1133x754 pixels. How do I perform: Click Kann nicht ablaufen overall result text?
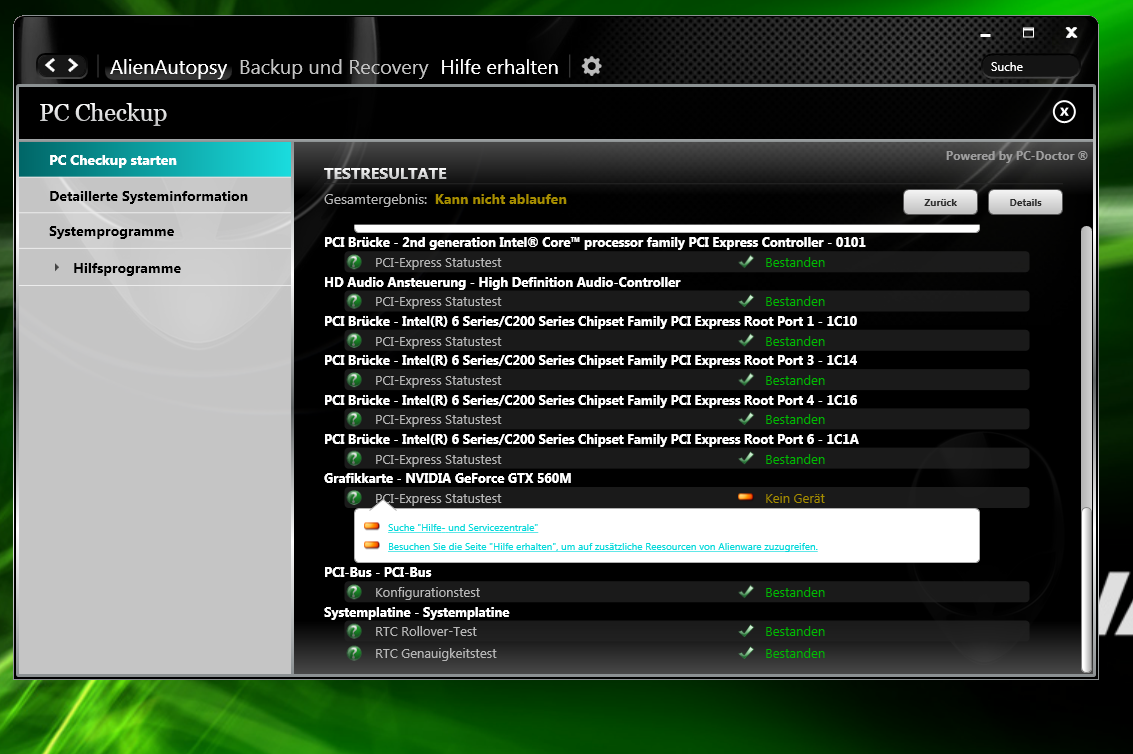pyautogui.click(x=501, y=200)
